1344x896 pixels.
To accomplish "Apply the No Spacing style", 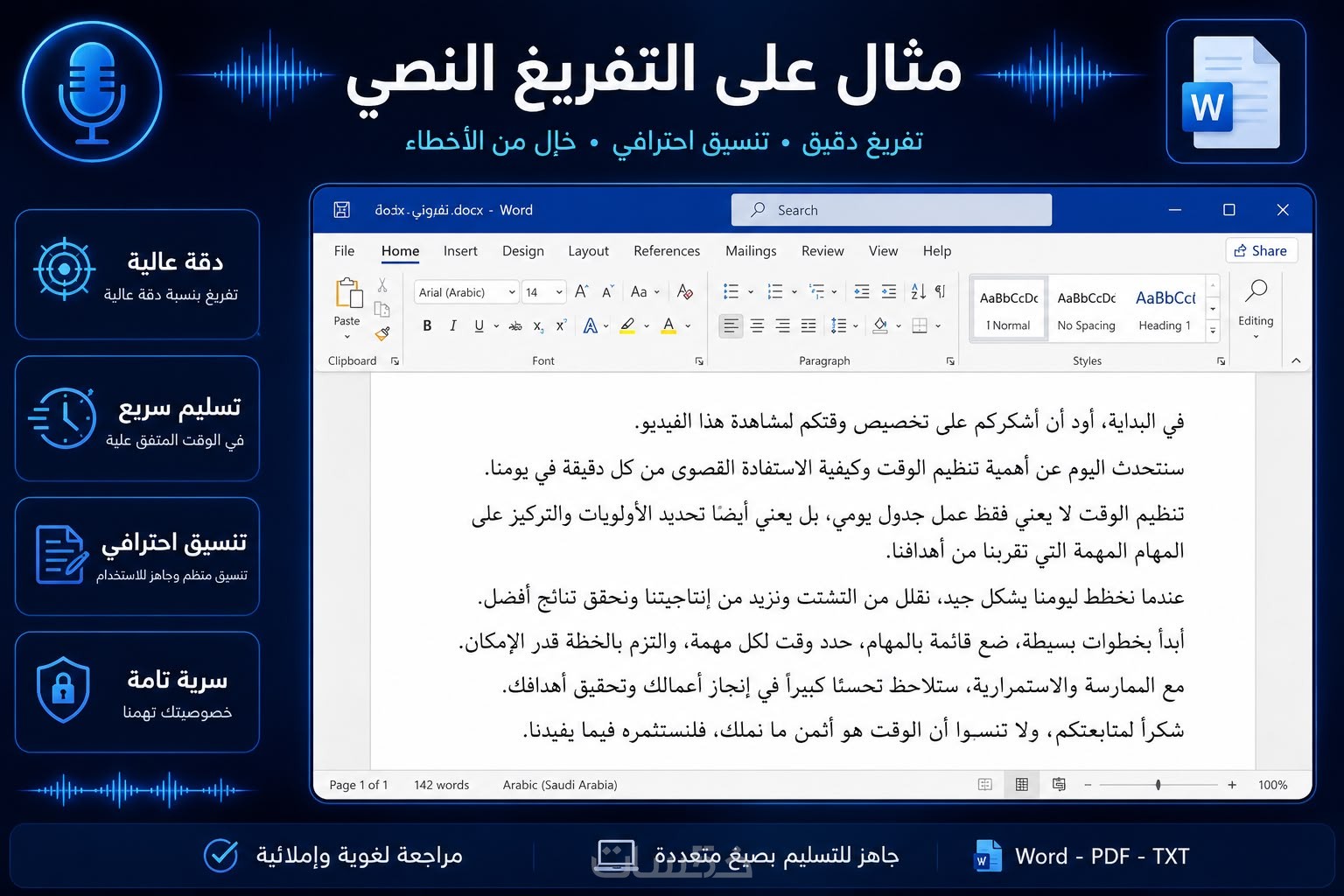I will tap(1087, 310).
